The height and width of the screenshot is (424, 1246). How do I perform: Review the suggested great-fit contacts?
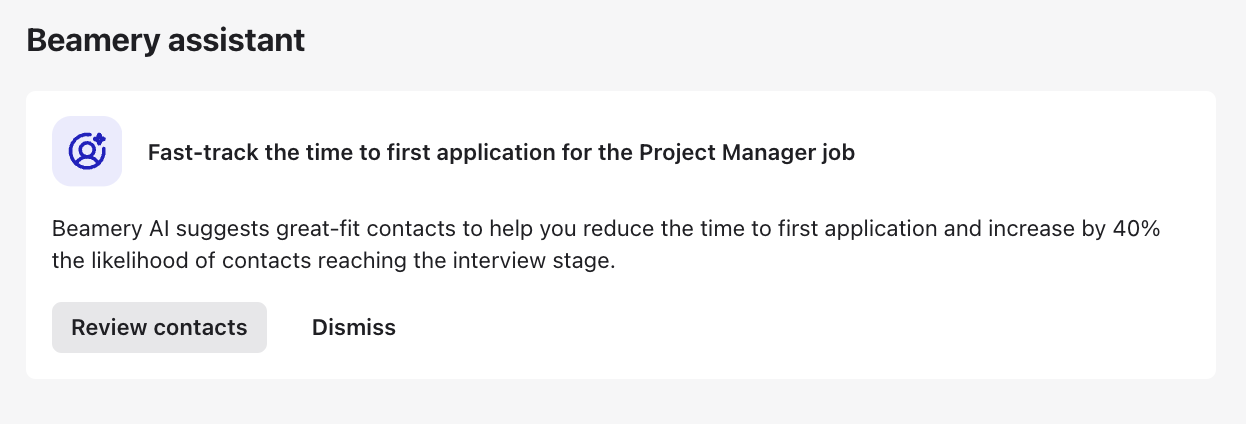[159, 327]
